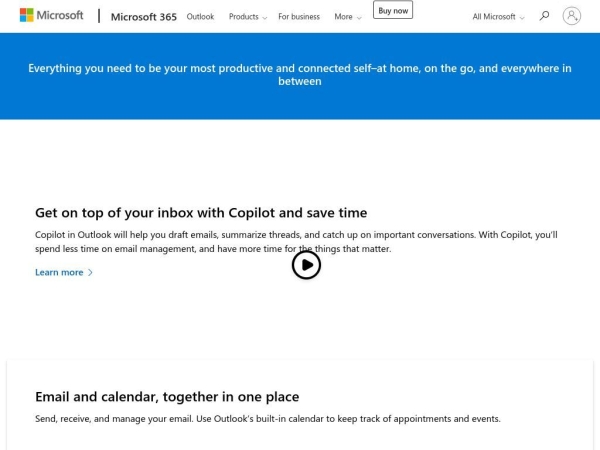Expand the More dropdown menu
This screenshot has width=600, height=450.
tap(347, 17)
